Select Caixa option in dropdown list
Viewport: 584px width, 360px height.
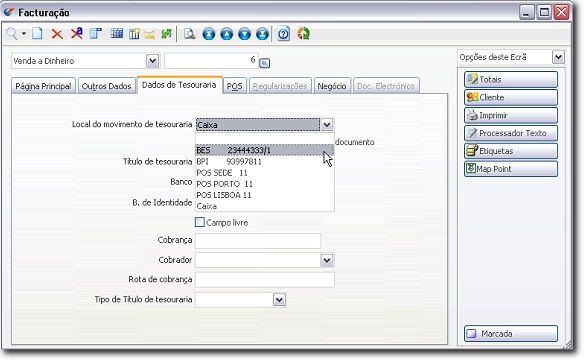click(264, 206)
